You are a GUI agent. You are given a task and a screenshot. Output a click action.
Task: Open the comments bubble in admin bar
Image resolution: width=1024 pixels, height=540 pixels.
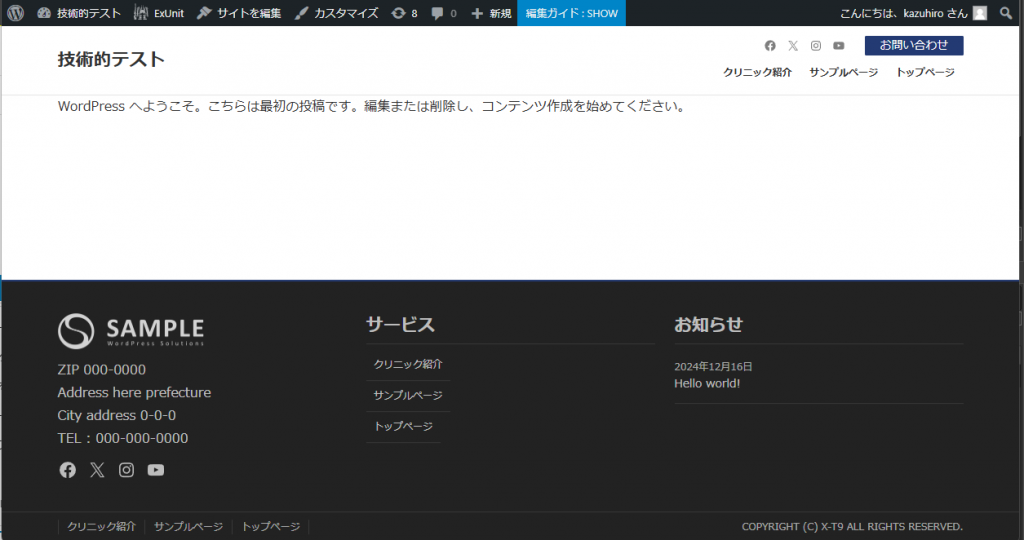coord(444,13)
